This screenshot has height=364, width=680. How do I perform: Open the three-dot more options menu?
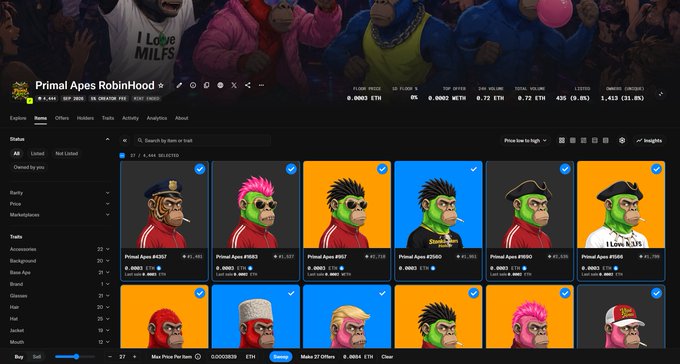pyautogui.click(x=261, y=85)
